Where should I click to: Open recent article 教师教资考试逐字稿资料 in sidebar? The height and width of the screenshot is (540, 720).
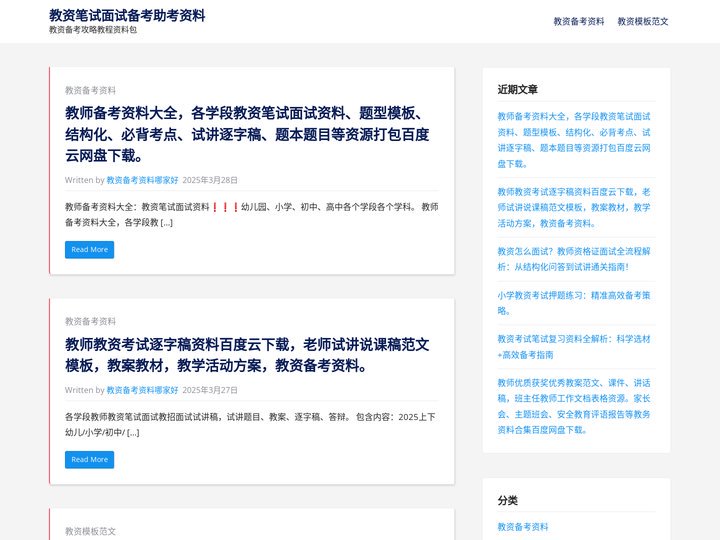coord(574,208)
